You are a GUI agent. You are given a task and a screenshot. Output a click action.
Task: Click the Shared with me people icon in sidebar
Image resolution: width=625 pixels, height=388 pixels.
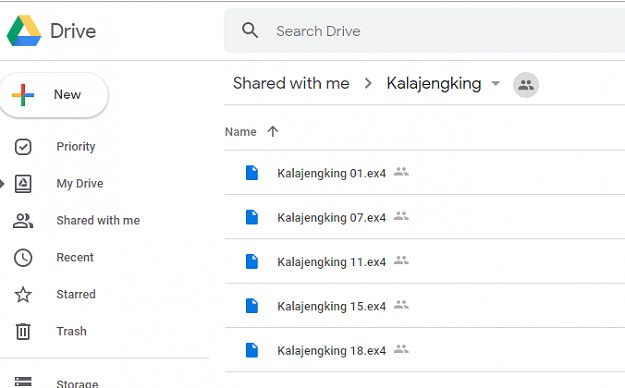click(23, 221)
